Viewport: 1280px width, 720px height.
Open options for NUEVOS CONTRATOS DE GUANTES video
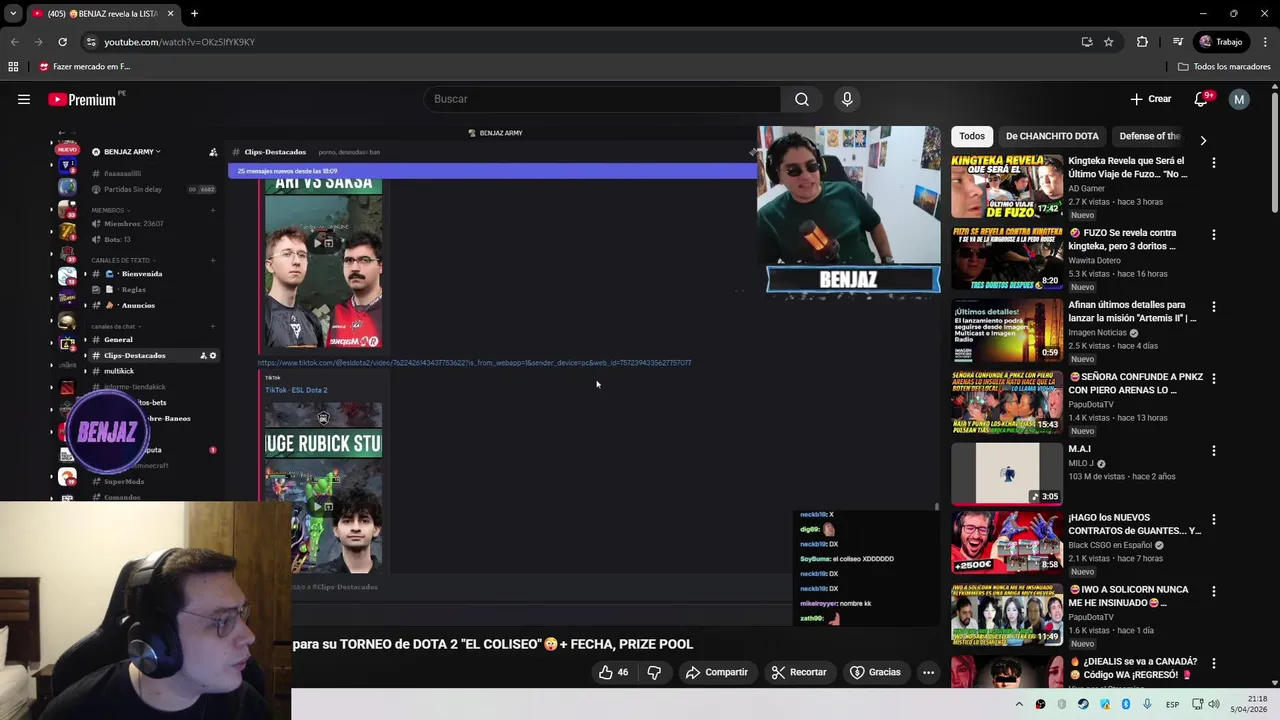[1214, 519]
